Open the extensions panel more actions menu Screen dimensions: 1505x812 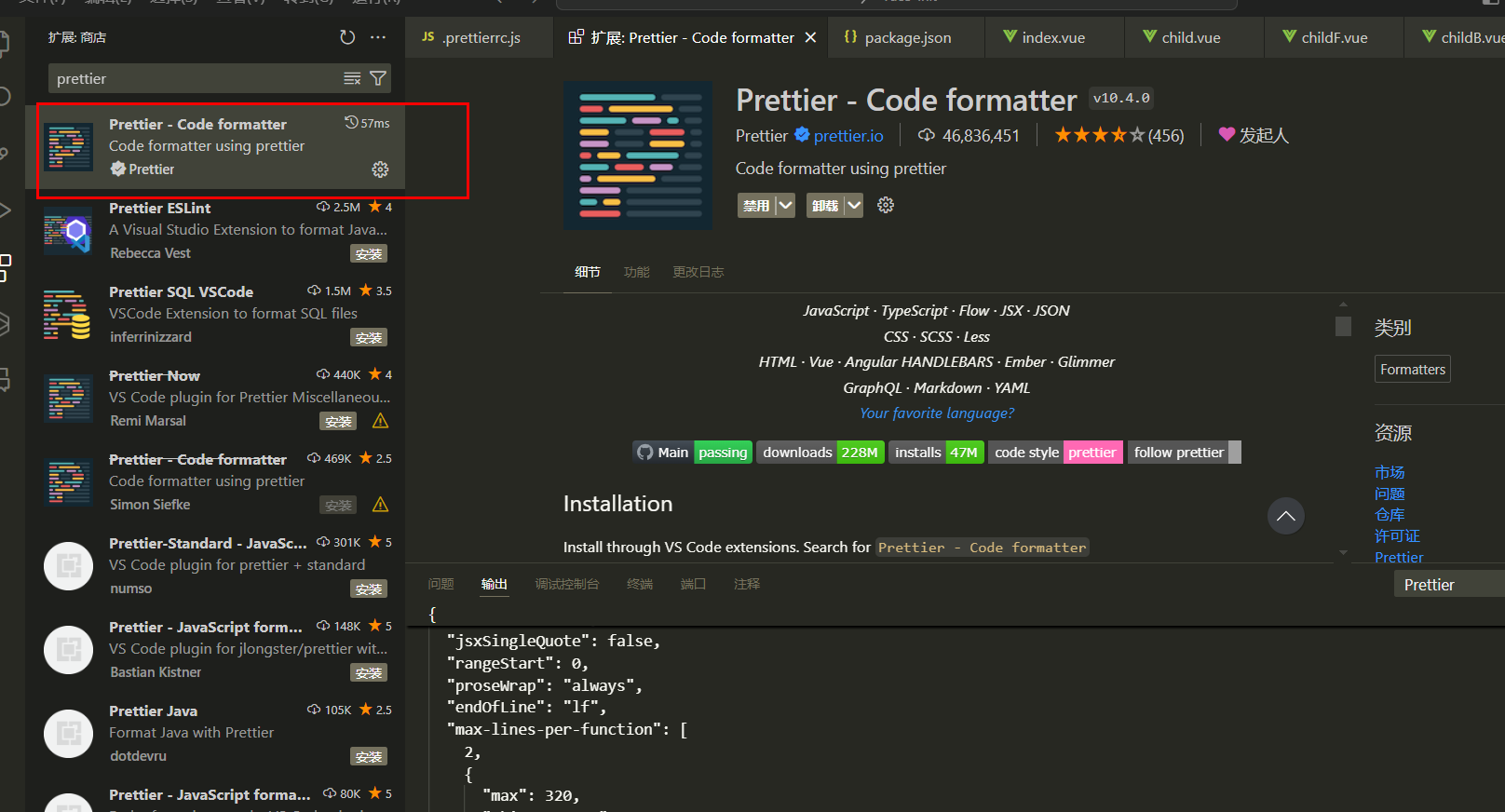click(378, 37)
